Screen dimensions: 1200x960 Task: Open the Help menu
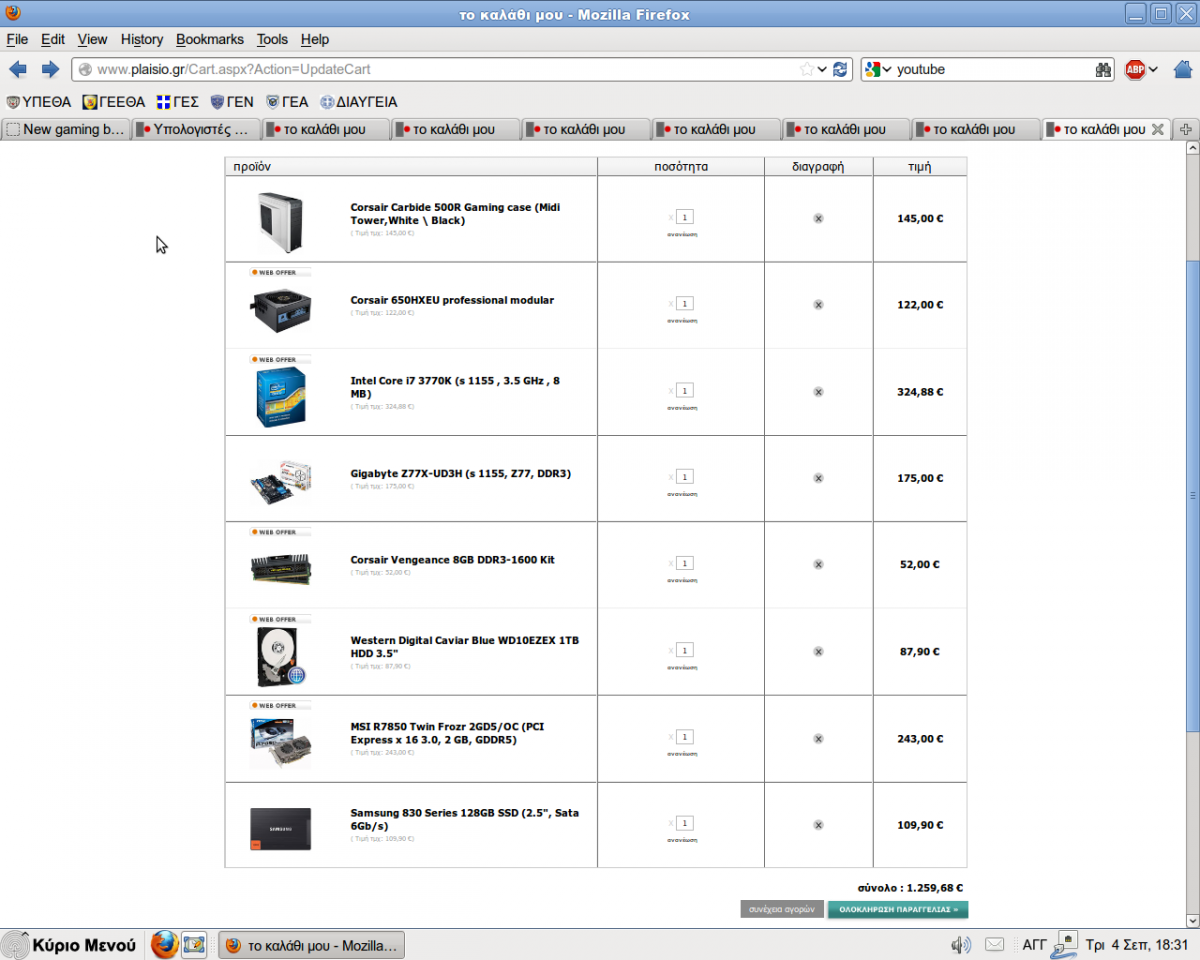coord(314,39)
